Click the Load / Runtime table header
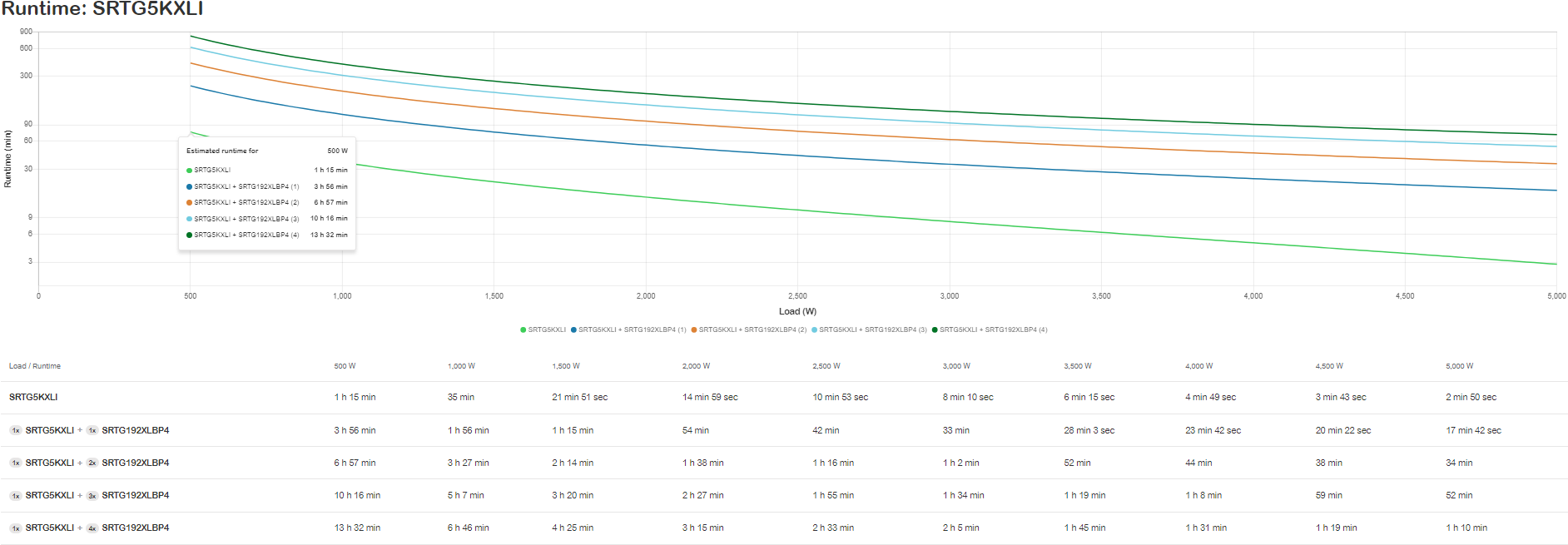Screen dimensions: 1568x545 pyautogui.click(x=34, y=366)
